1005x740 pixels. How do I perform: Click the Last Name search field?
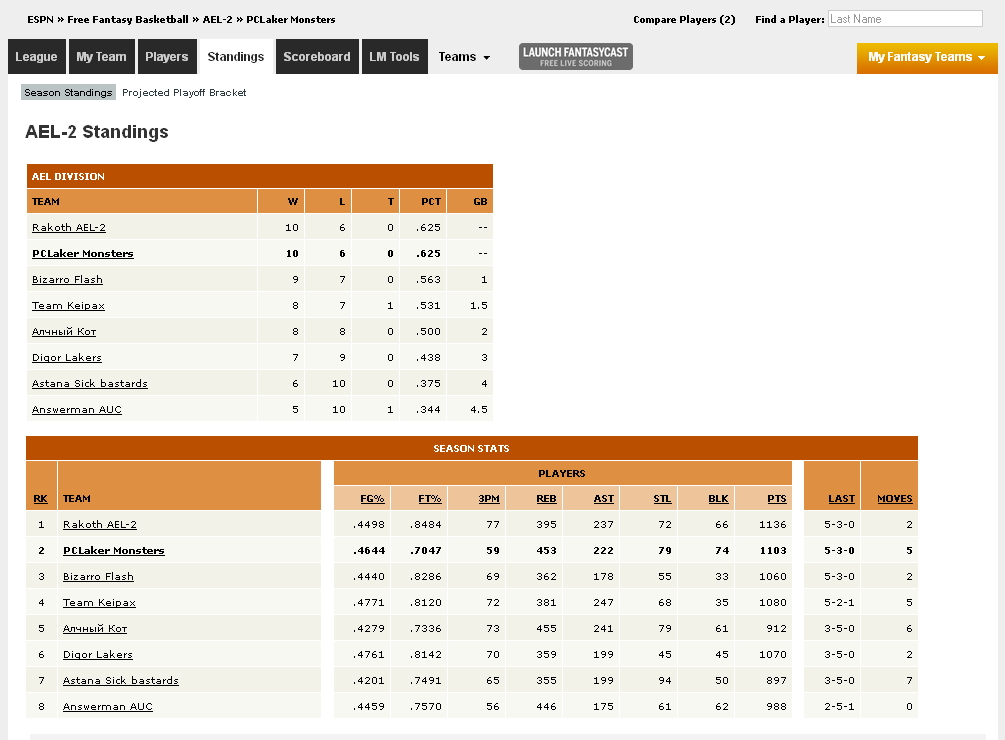click(x=905, y=19)
